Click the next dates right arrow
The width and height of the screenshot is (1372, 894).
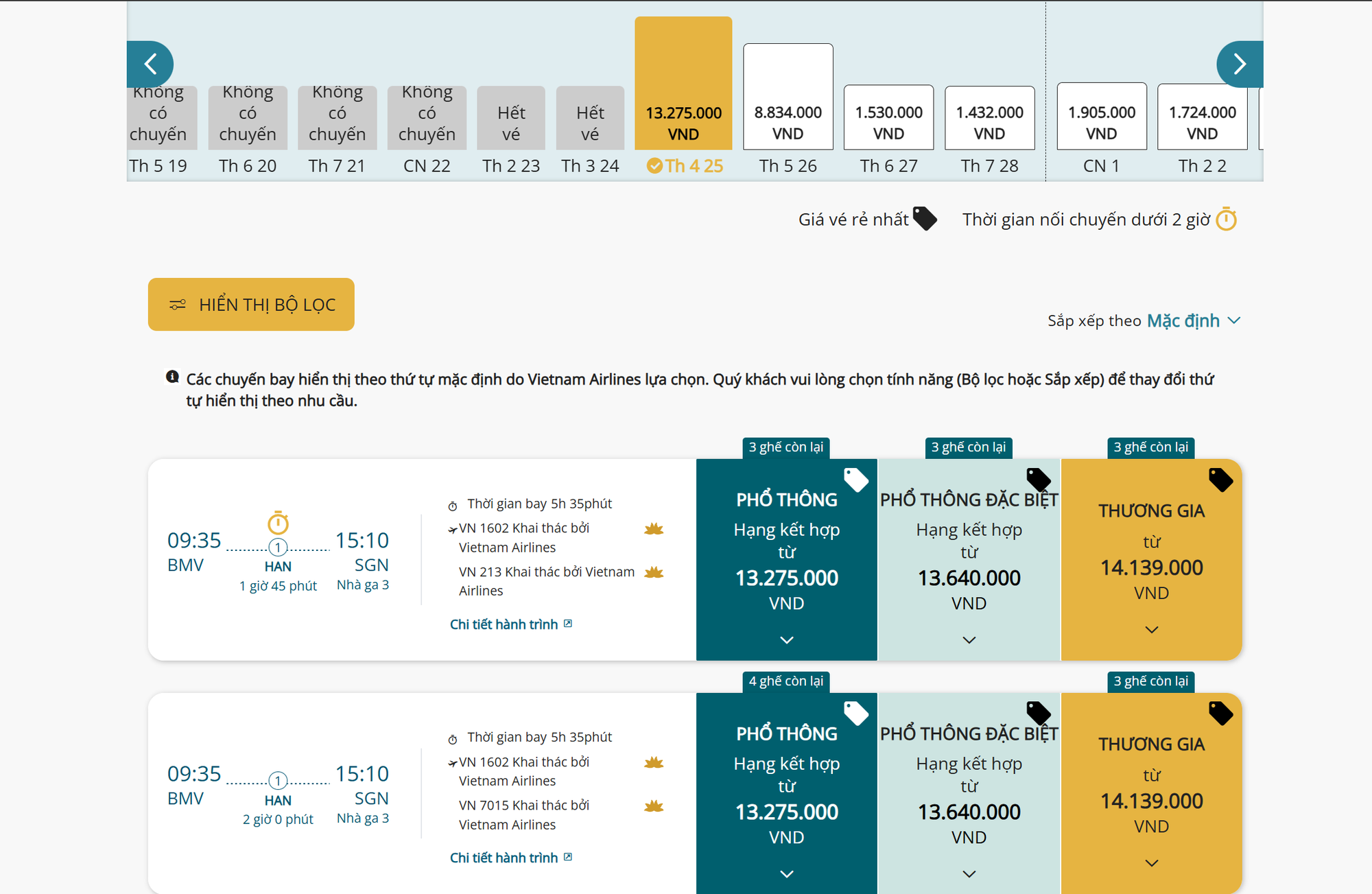pos(1239,64)
